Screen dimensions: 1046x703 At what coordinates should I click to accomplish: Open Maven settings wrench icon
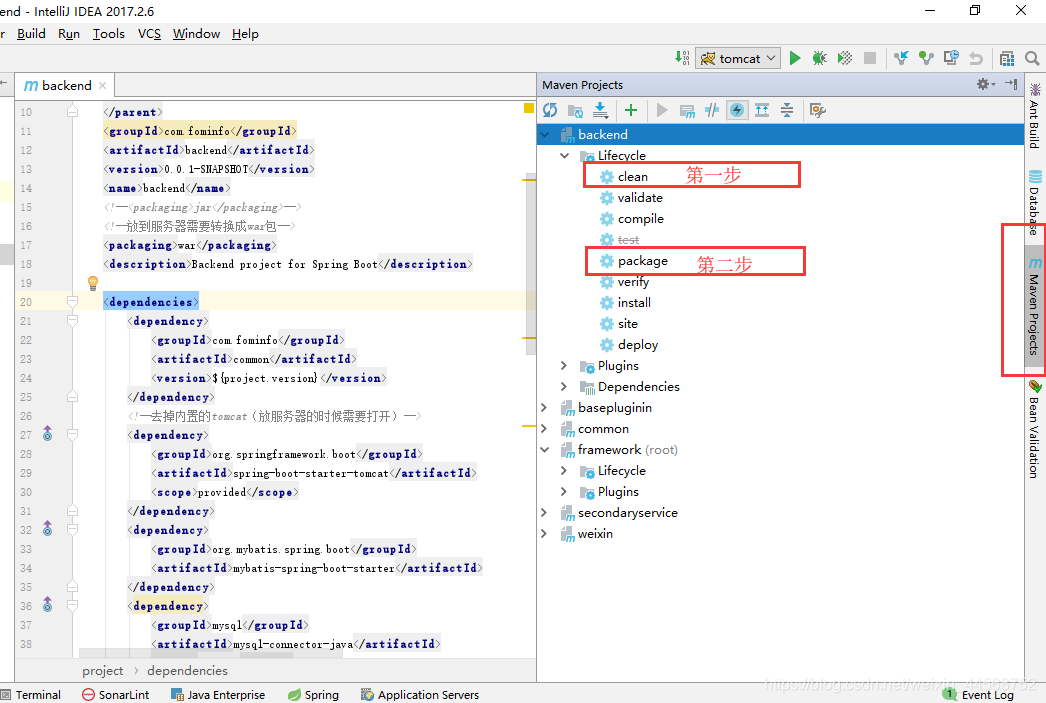[x=818, y=110]
